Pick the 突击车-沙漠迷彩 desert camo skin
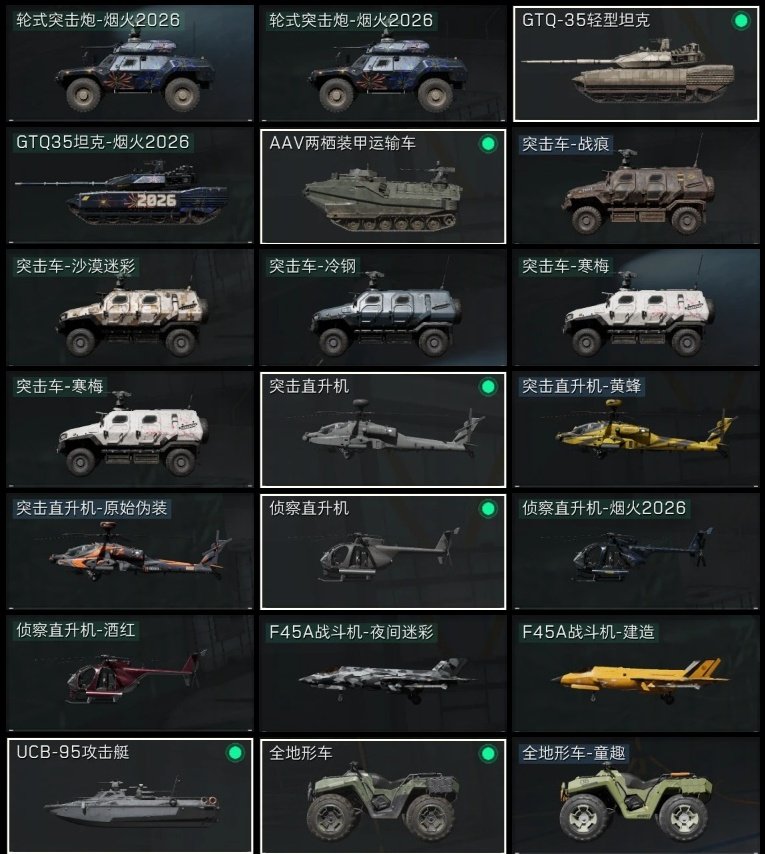Viewport: 765px width, 854px height. (x=130, y=308)
